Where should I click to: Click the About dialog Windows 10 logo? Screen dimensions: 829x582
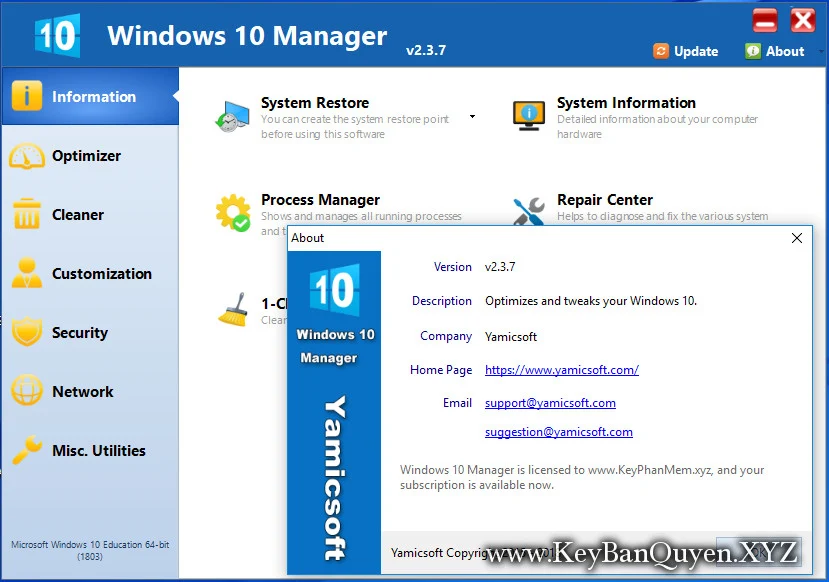335,290
